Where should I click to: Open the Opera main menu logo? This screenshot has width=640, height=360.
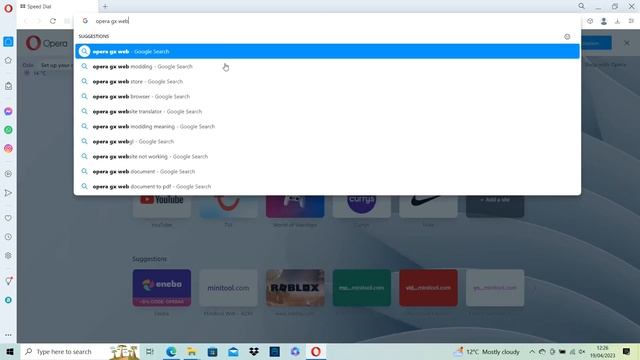point(8,8)
